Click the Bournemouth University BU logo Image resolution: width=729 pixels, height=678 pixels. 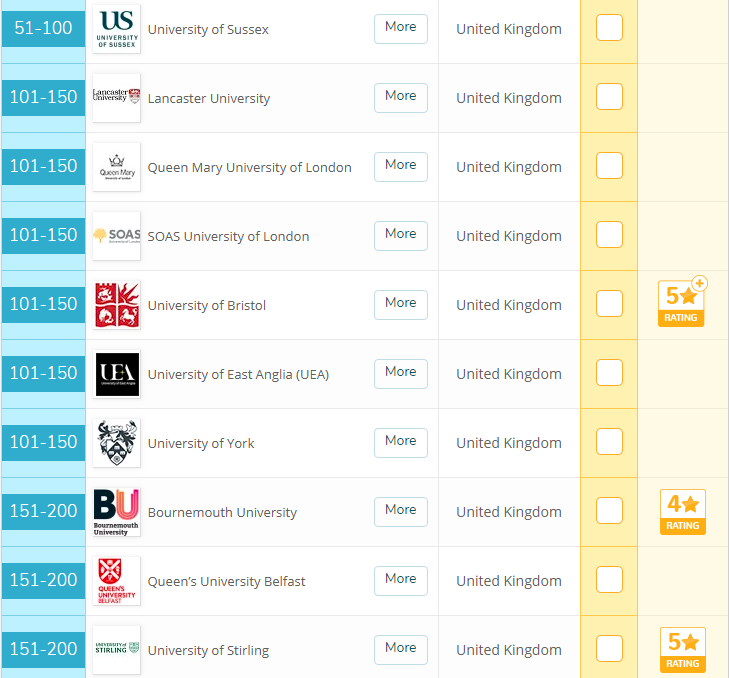click(x=116, y=512)
